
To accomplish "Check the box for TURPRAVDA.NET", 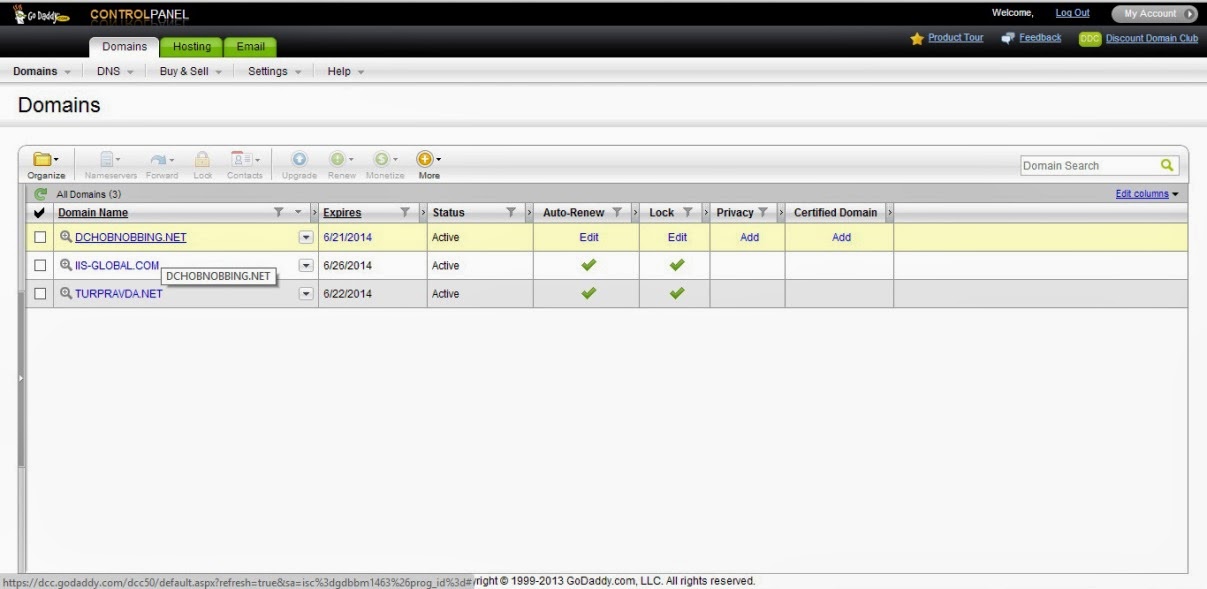I will tap(40, 294).
